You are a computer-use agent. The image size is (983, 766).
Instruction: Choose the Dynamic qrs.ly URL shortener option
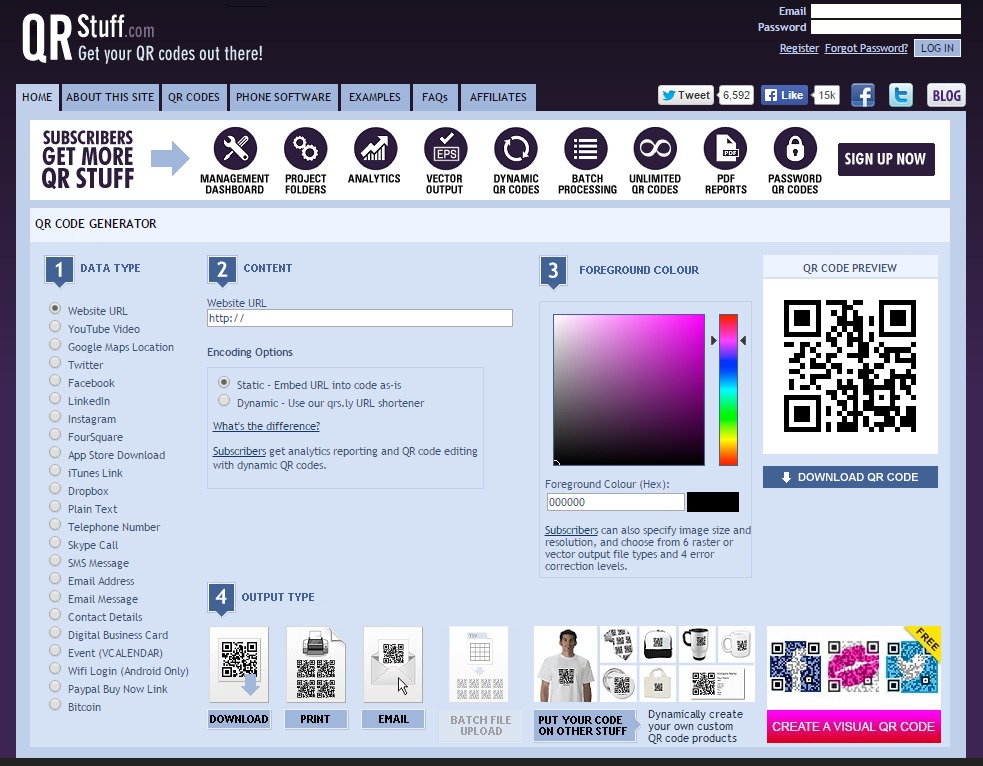tap(224, 402)
